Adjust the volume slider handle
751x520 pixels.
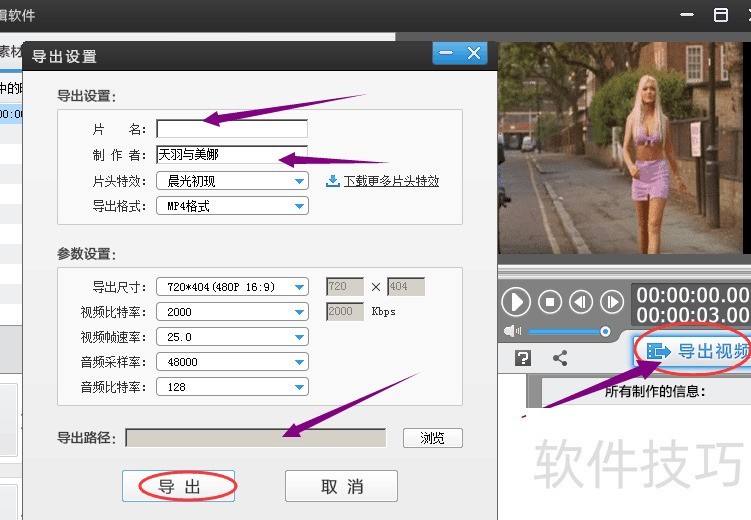(x=605, y=331)
